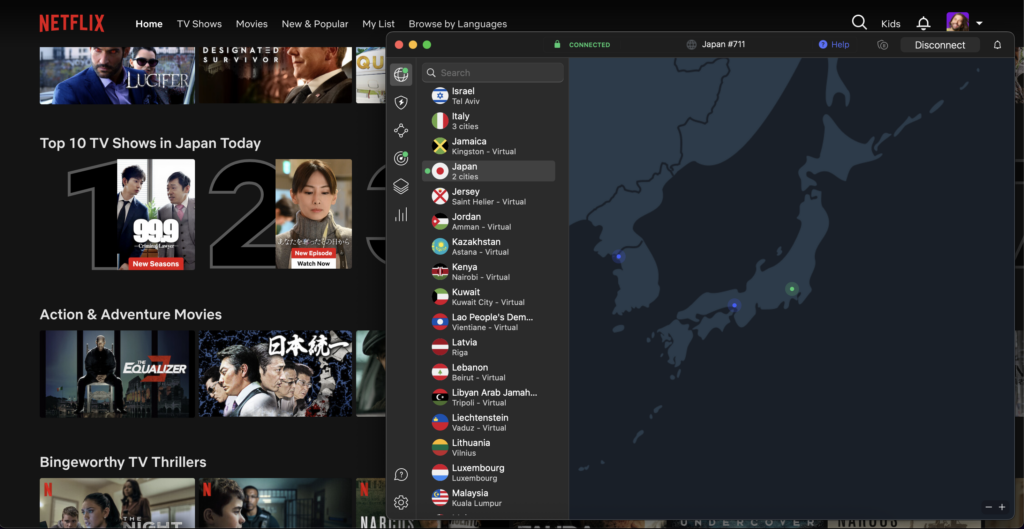Select Kuwait City server

tap(488, 297)
